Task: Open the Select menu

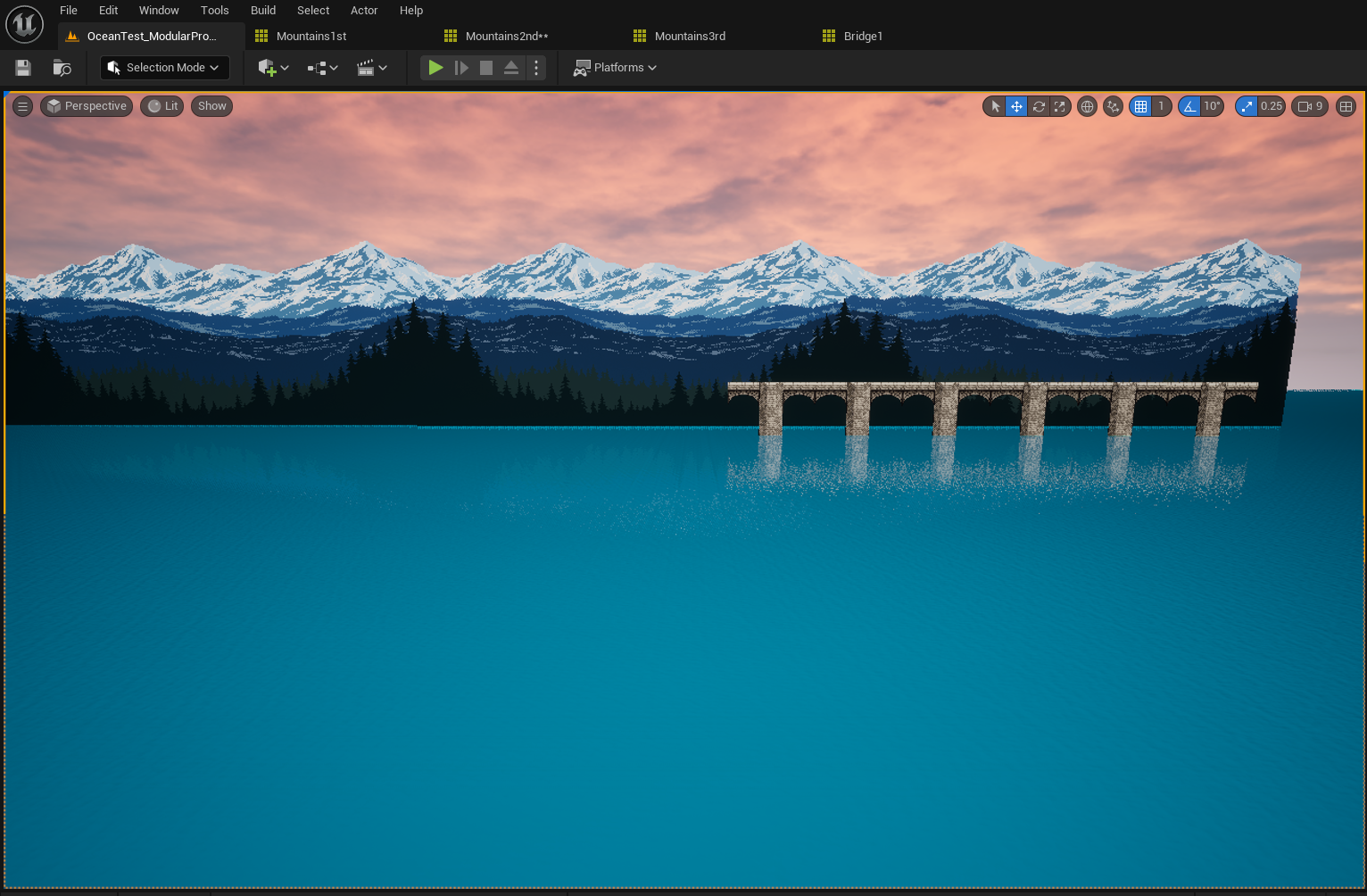Action: click(313, 11)
